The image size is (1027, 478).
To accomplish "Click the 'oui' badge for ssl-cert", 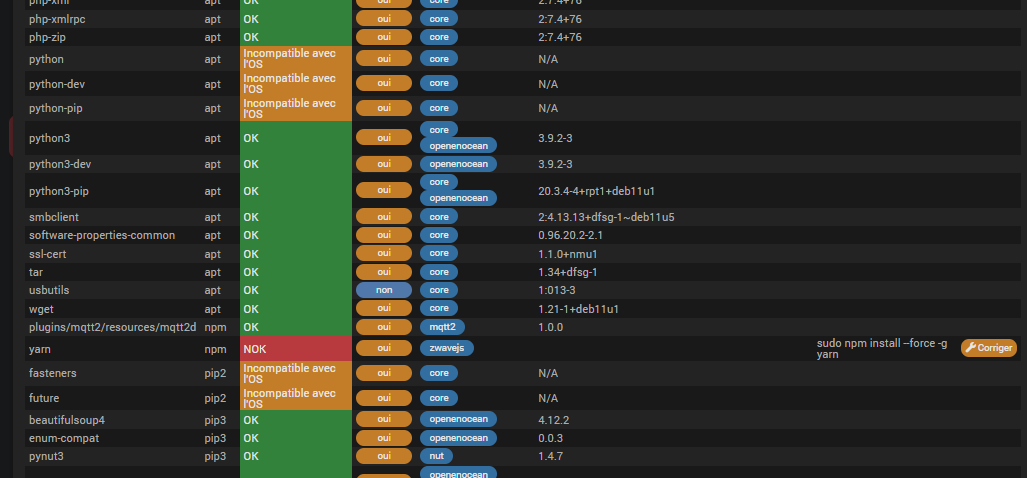I will pos(384,254).
